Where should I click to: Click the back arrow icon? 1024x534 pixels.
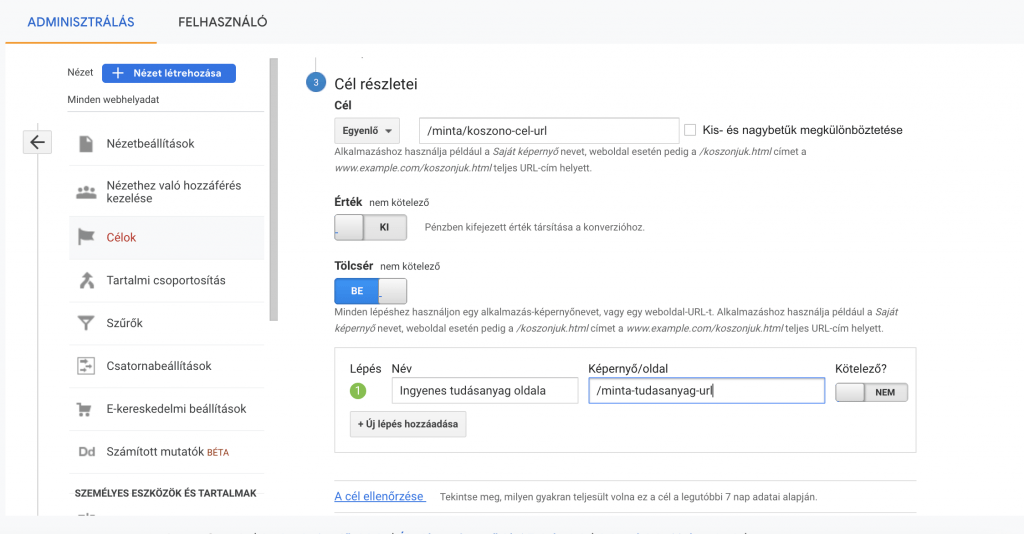[37, 142]
